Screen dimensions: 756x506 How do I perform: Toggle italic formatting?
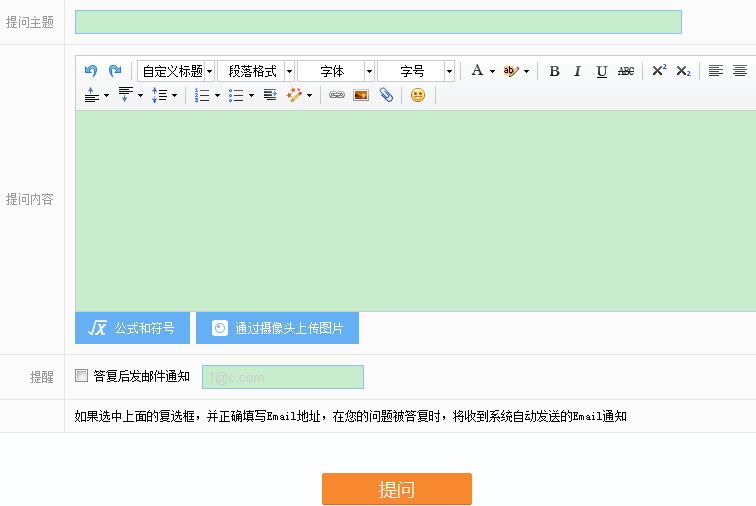pyautogui.click(x=577, y=71)
